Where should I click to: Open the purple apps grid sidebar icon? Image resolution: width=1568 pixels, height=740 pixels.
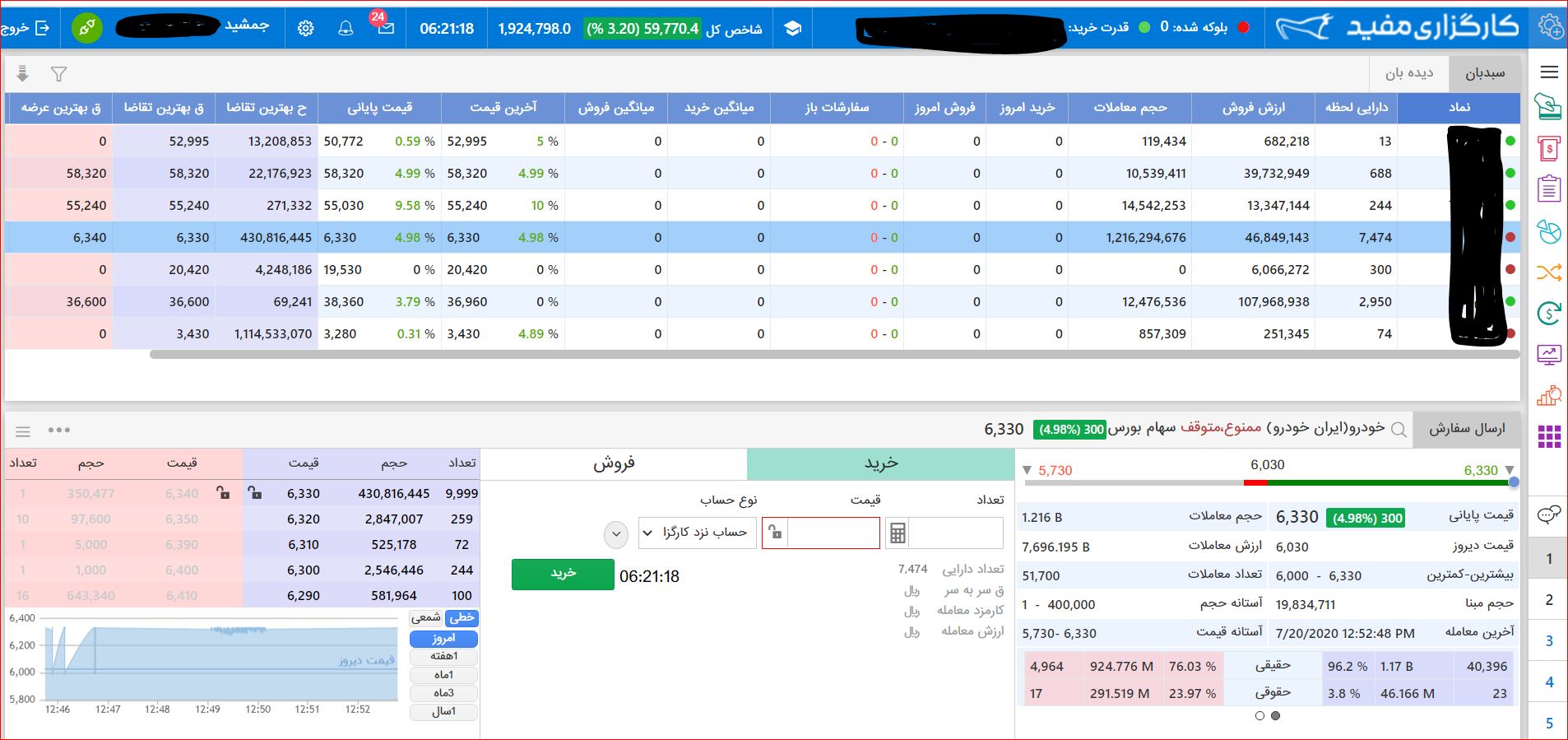click(x=1549, y=436)
